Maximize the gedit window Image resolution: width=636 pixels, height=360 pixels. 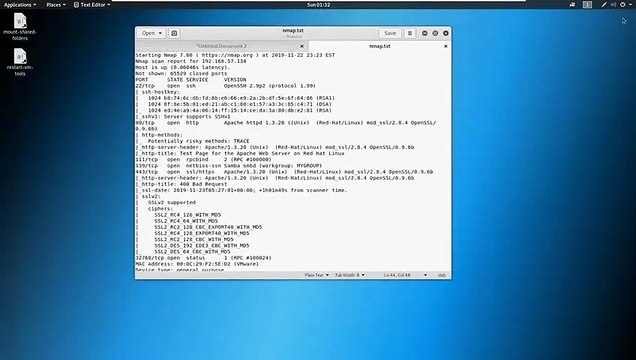tap(435, 33)
